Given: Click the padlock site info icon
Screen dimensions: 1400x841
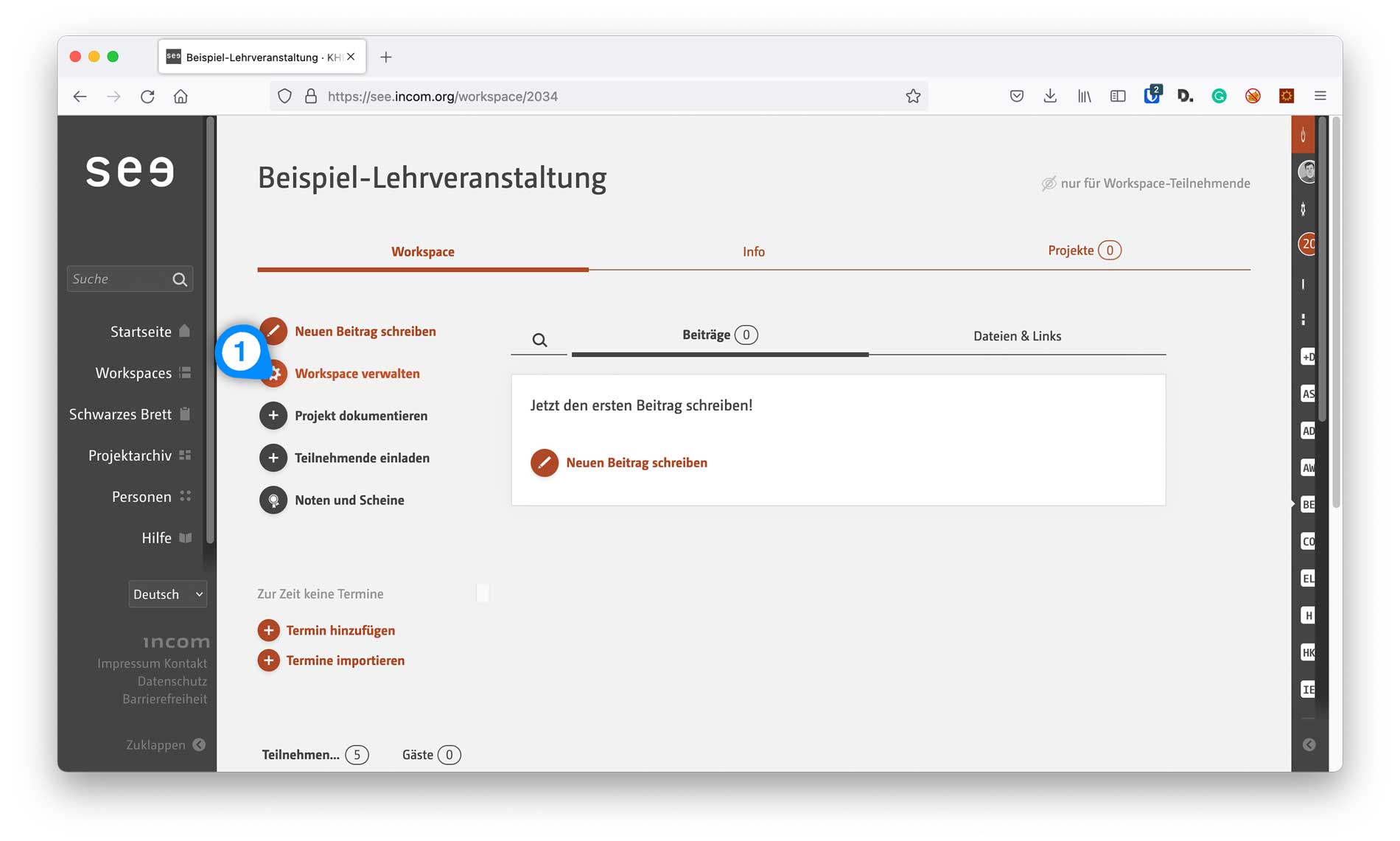Looking at the screenshot, I should point(311,97).
